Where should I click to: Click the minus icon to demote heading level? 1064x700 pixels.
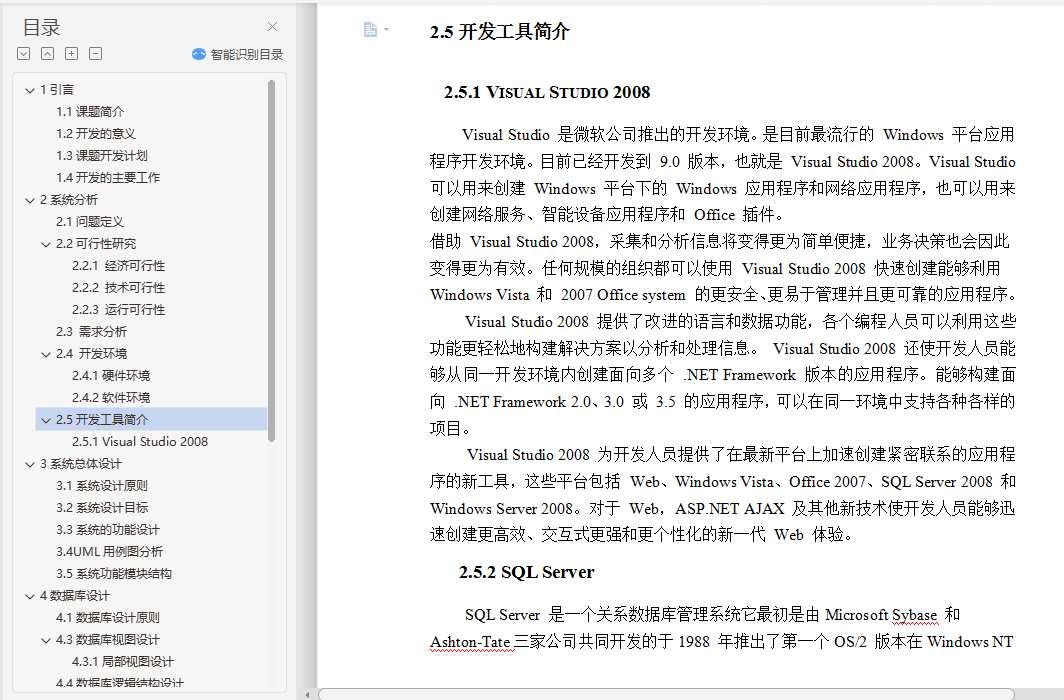click(96, 54)
